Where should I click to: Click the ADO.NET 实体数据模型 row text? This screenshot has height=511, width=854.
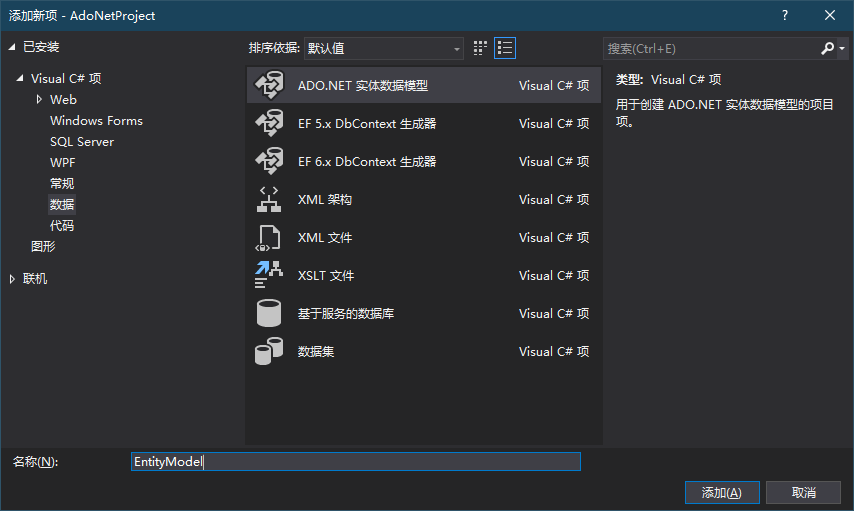point(363,86)
